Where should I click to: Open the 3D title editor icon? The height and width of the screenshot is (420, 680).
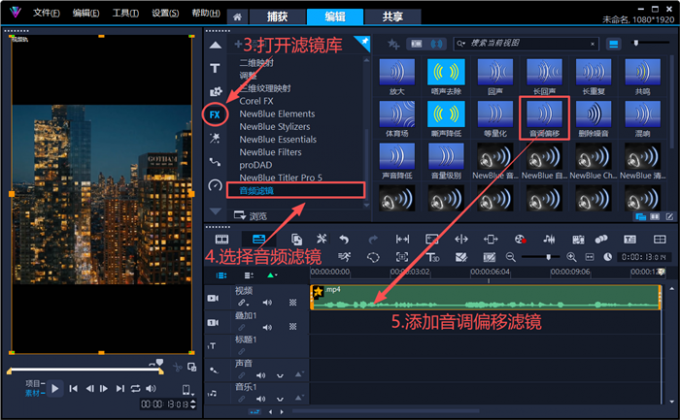pyautogui.click(x=432, y=257)
